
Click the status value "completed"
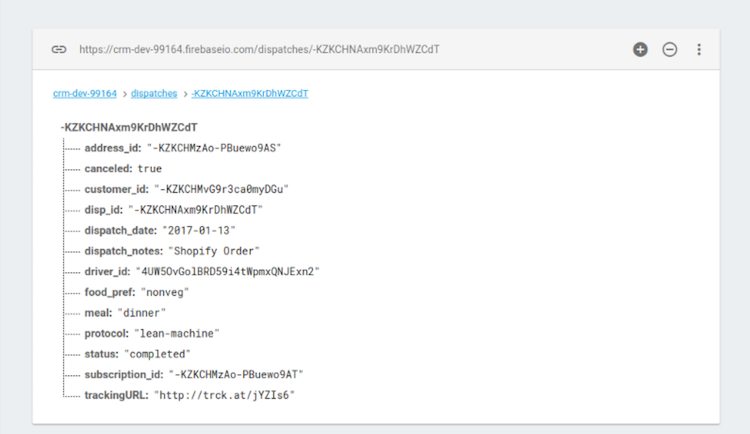[x=157, y=354]
